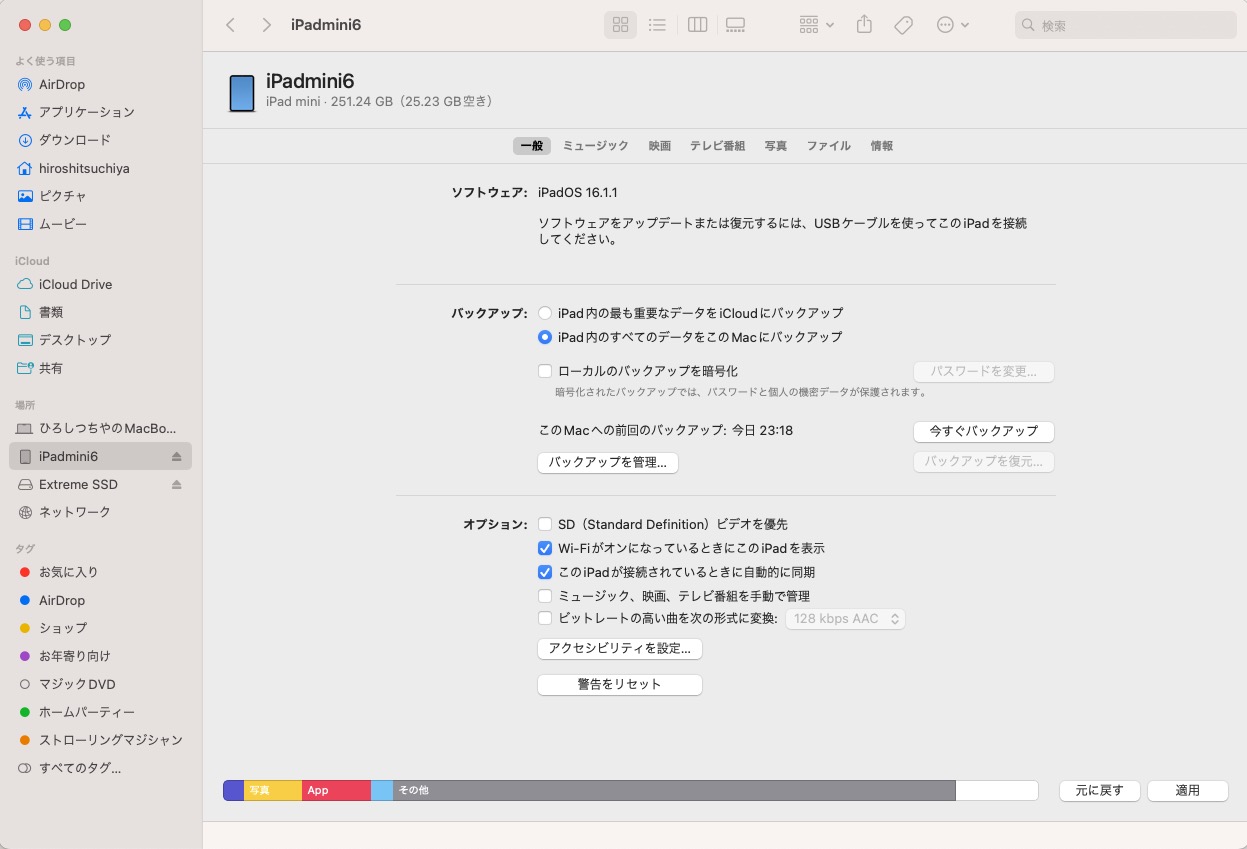Uncheck Wi-Fi がオンのとき iPad を表示

click(x=545, y=548)
